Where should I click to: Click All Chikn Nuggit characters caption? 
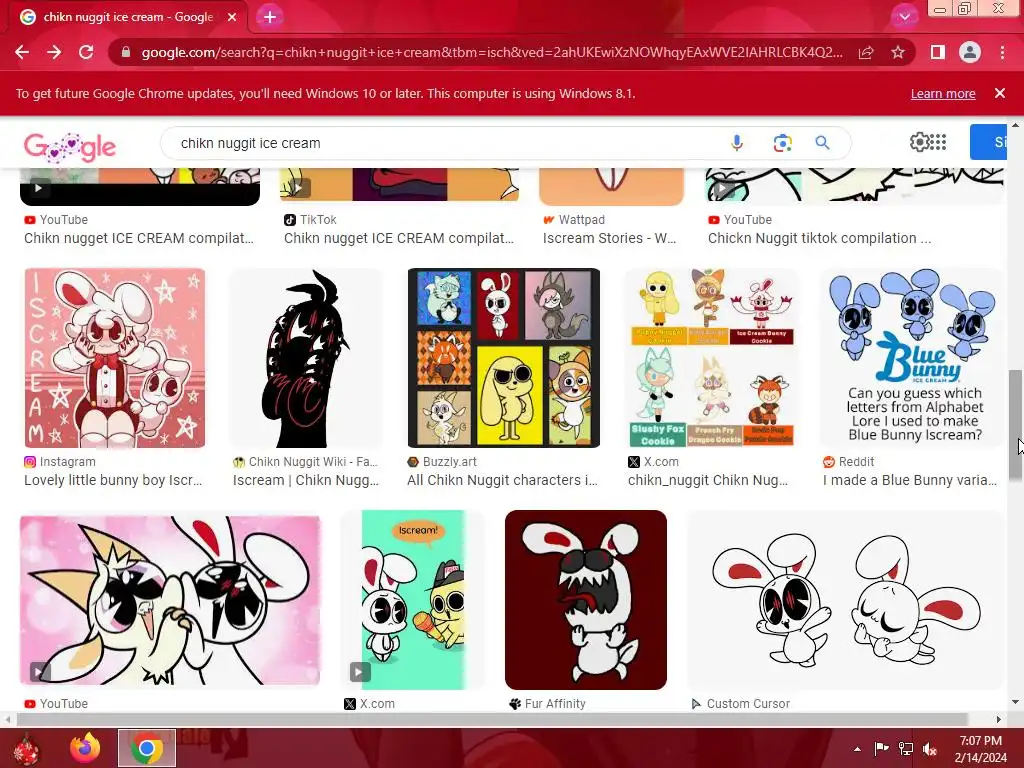(x=502, y=480)
